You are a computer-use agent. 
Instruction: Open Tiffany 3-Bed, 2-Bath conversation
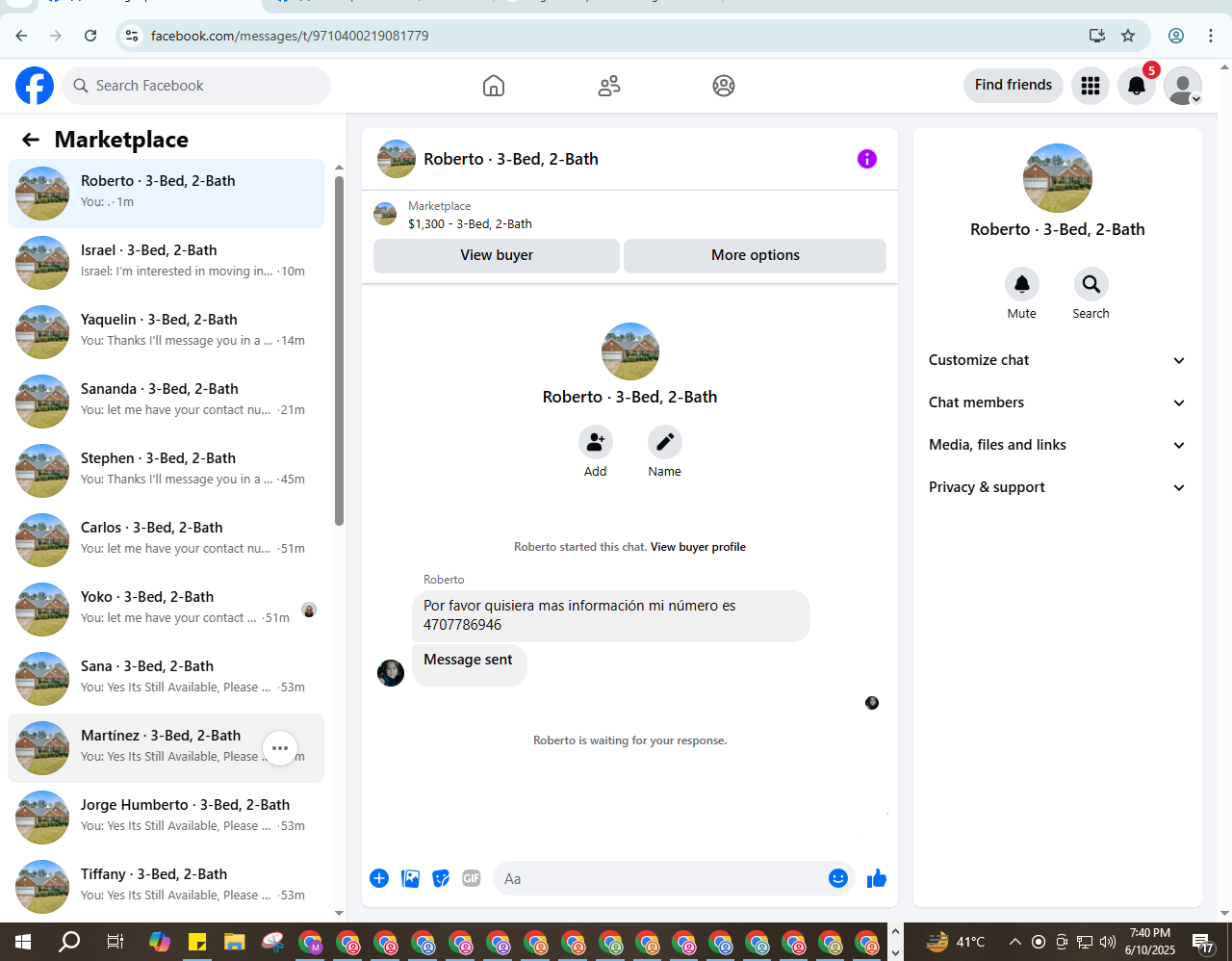(167, 887)
